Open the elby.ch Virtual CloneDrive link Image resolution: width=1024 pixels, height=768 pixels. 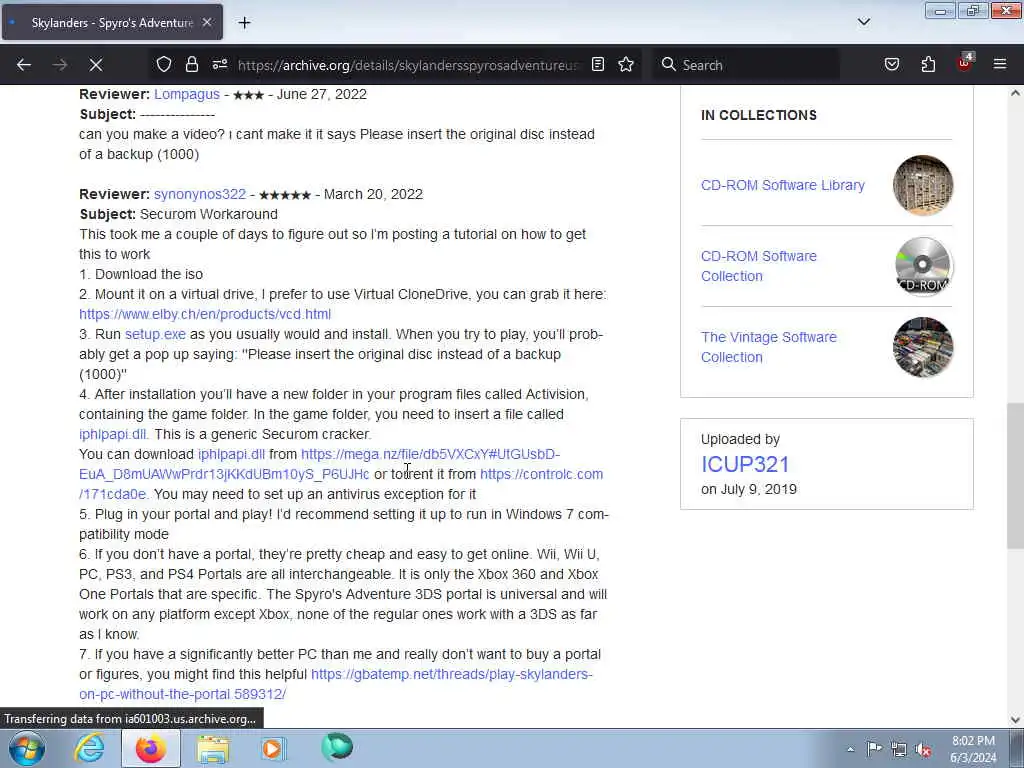pos(205,314)
